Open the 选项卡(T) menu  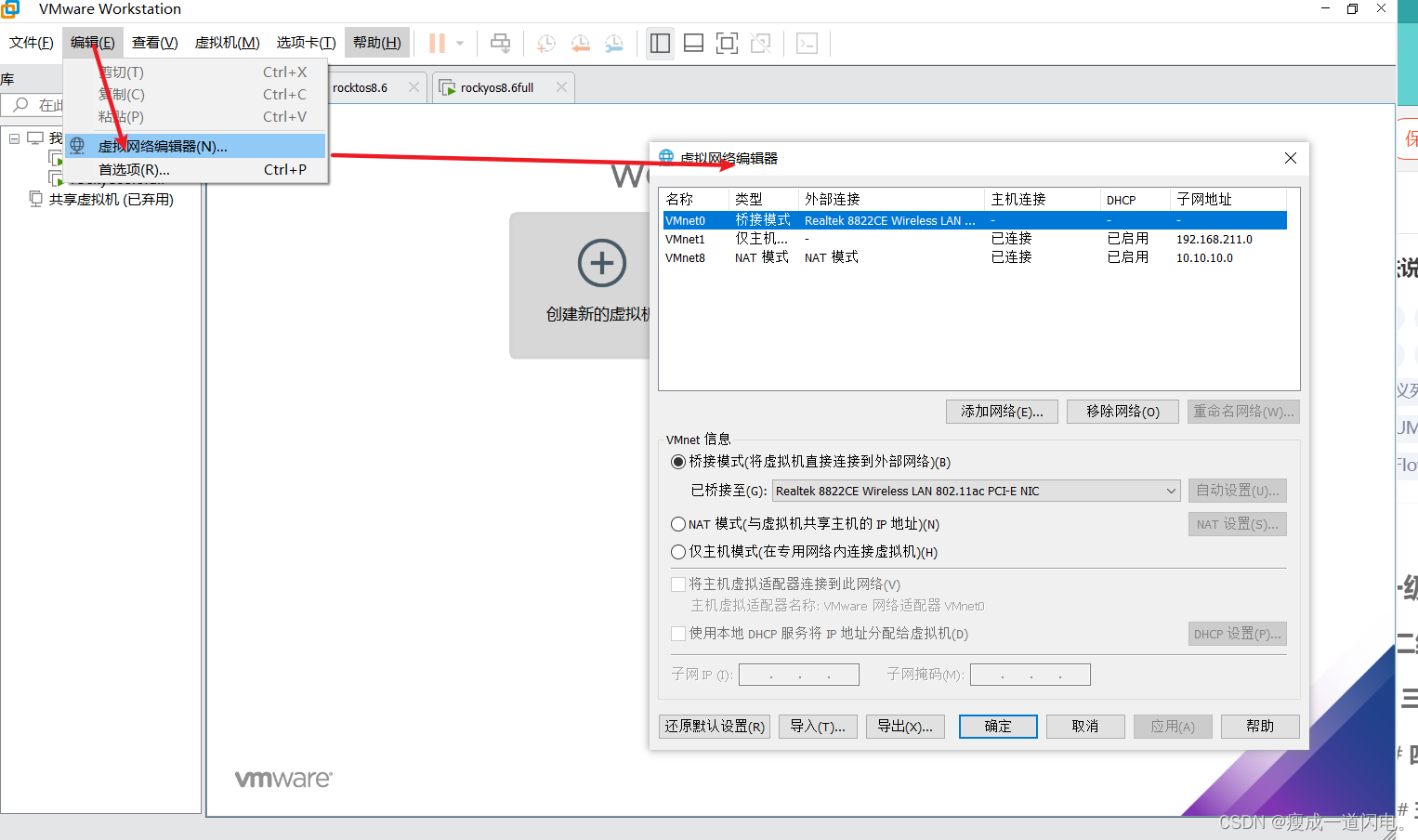point(306,43)
